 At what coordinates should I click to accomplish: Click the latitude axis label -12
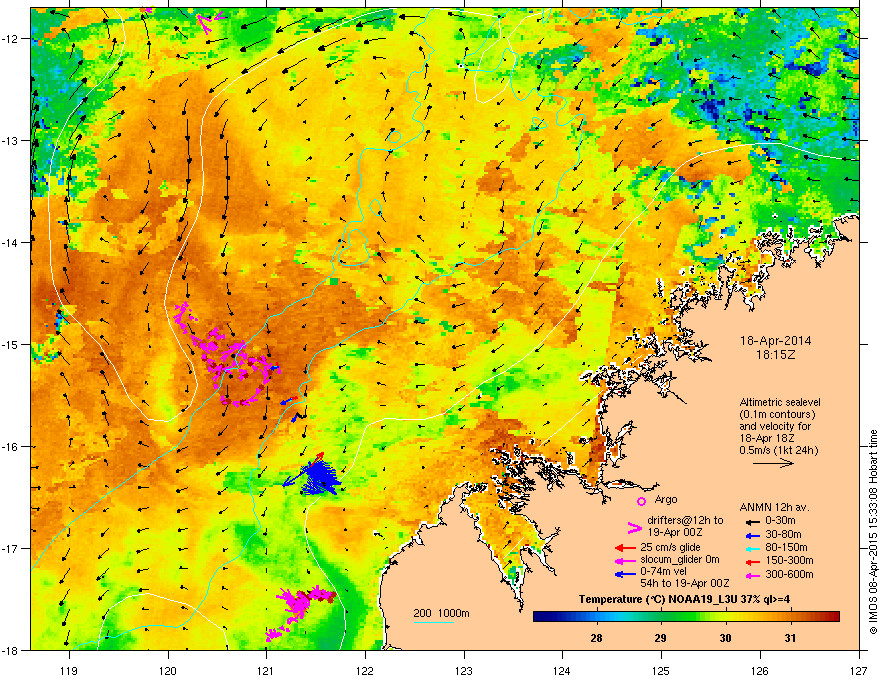(11, 39)
